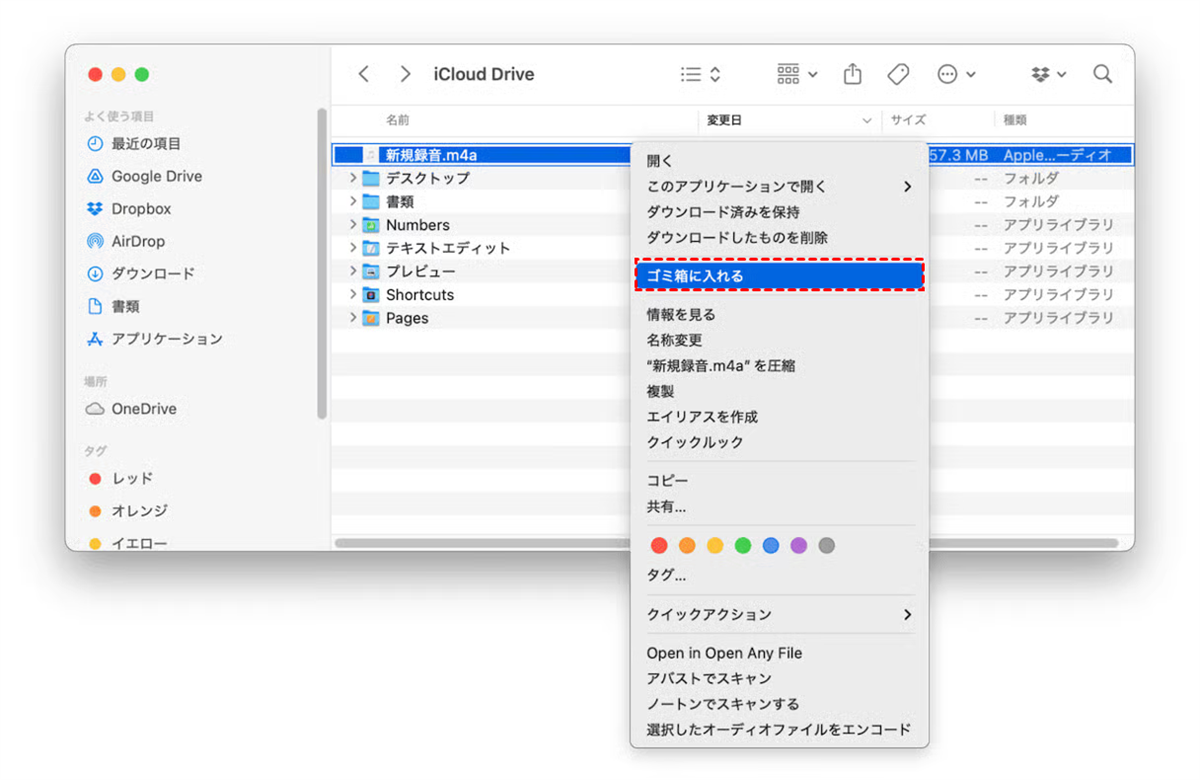Open このアプリケーションで開く submenu

point(779,186)
